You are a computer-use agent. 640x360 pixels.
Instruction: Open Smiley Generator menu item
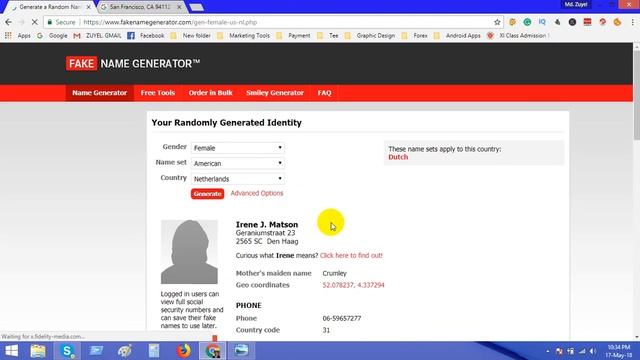click(275, 93)
